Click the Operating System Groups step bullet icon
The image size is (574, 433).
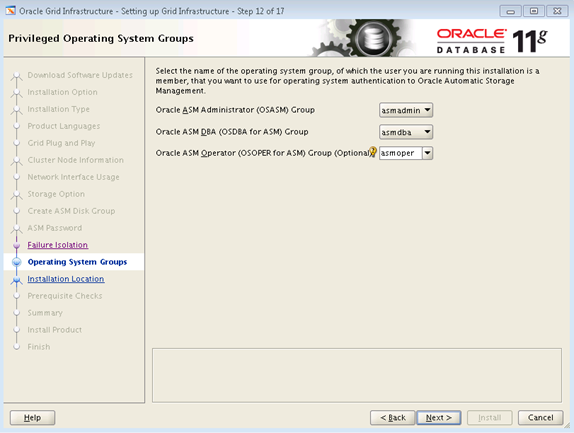[16, 262]
